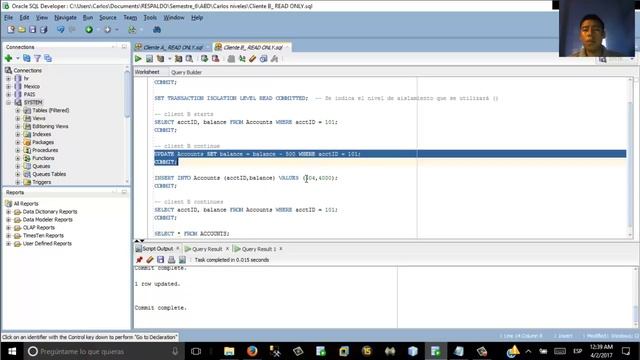Select the Views tree item
Viewport: 640px width, 360px height.
(x=39, y=118)
